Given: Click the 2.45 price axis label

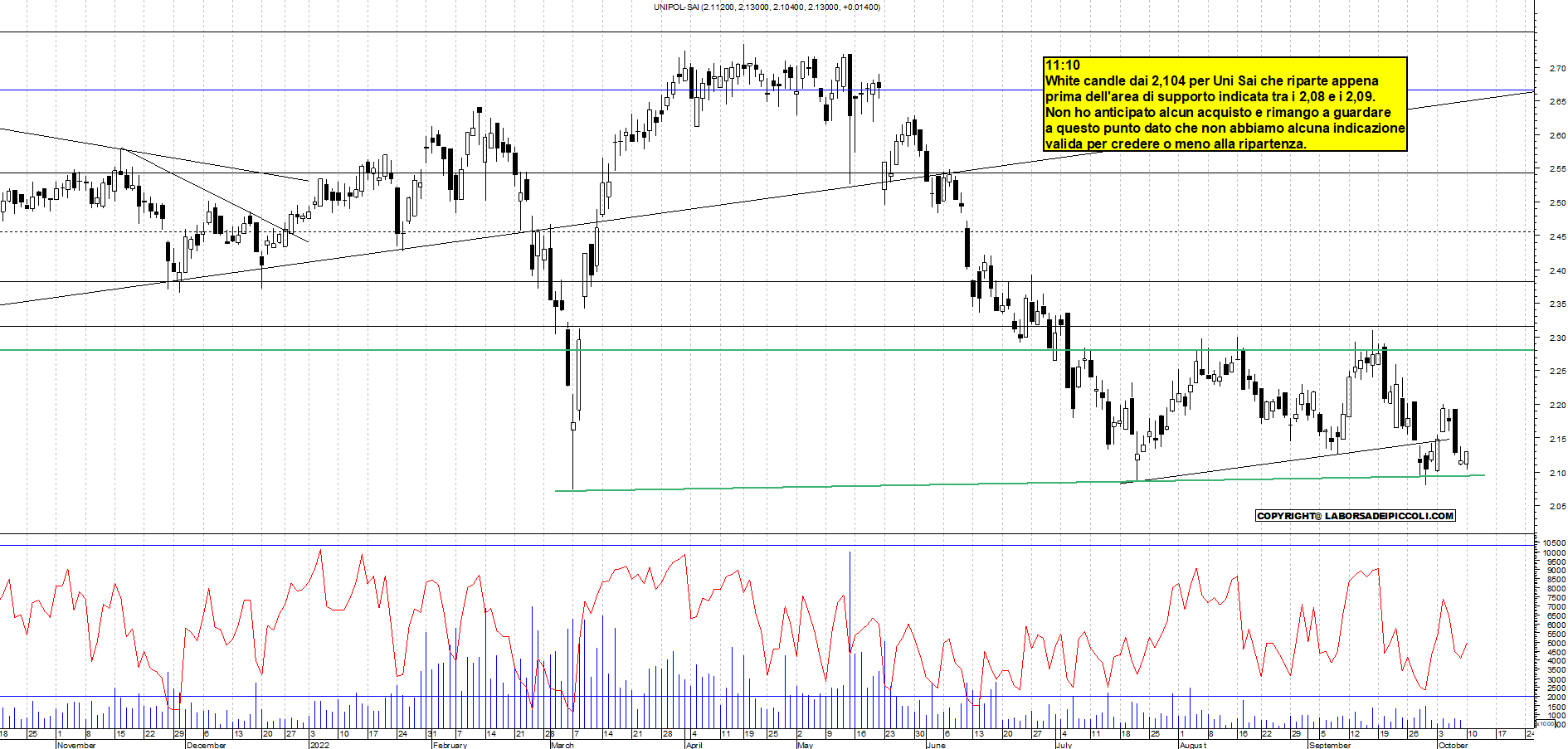Looking at the screenshot, I should coord(1556,237).
